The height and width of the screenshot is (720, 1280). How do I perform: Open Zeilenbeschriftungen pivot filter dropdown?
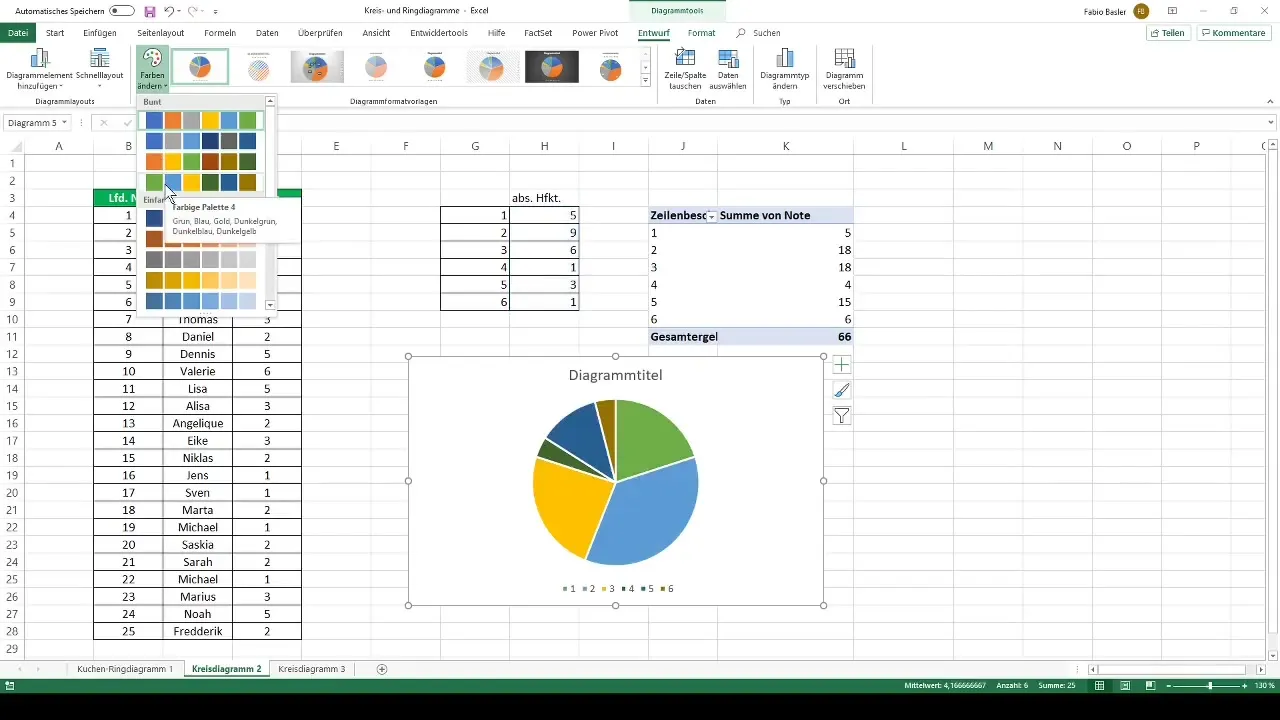pos(711,216)
